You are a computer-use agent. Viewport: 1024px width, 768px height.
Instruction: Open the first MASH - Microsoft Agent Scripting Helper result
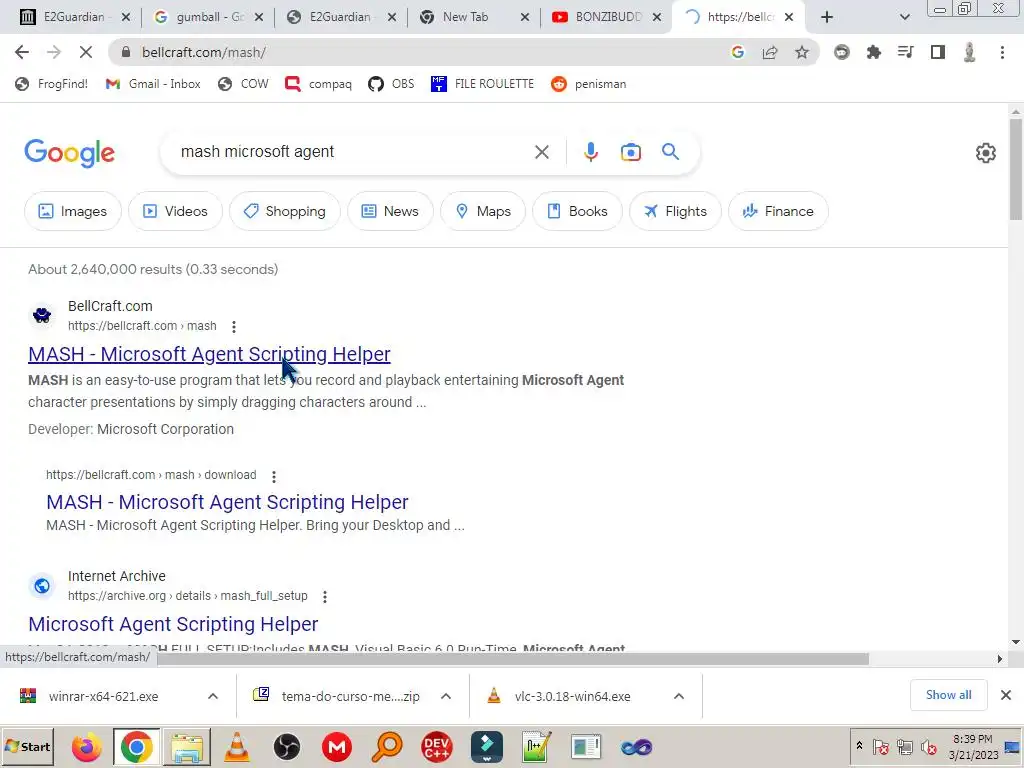point(209,354)
